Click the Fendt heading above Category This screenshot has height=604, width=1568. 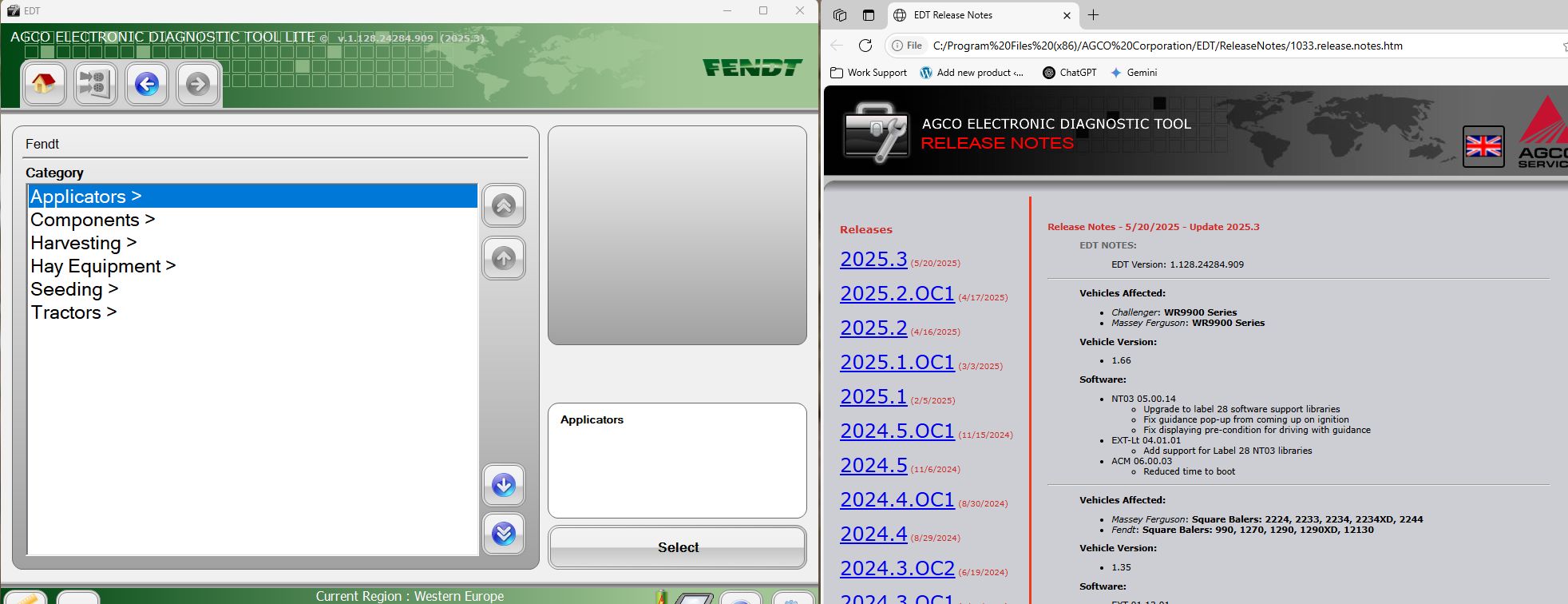coord(42,145)
